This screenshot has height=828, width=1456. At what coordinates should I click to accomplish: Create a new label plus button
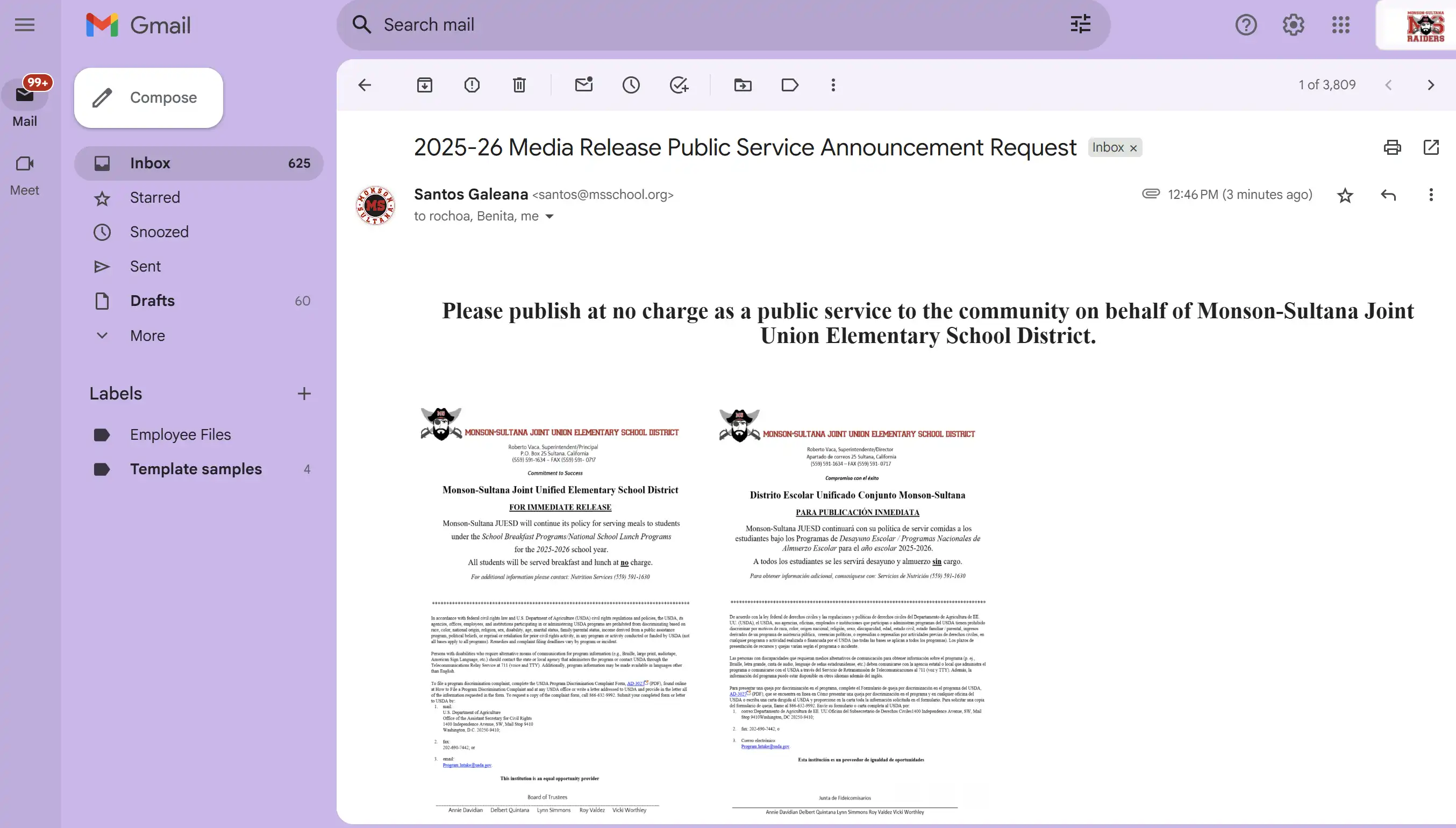pos(304,394)
